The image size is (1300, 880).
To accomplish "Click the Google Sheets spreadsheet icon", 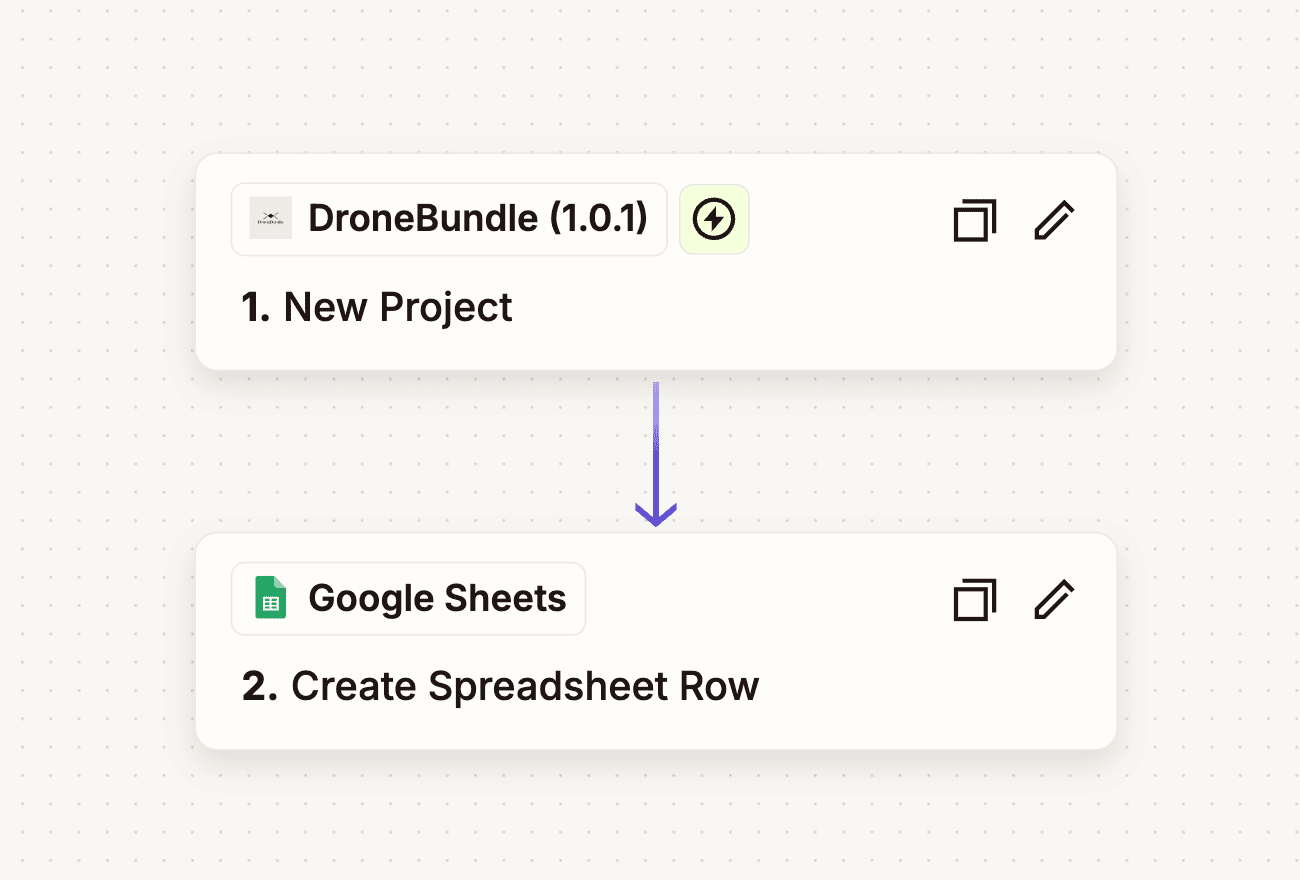I will point(271,597).
